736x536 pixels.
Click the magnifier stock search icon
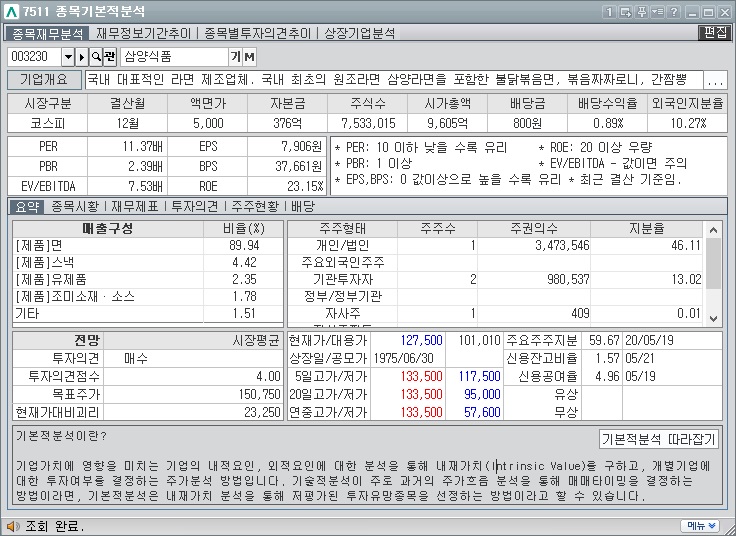[96, 57]
